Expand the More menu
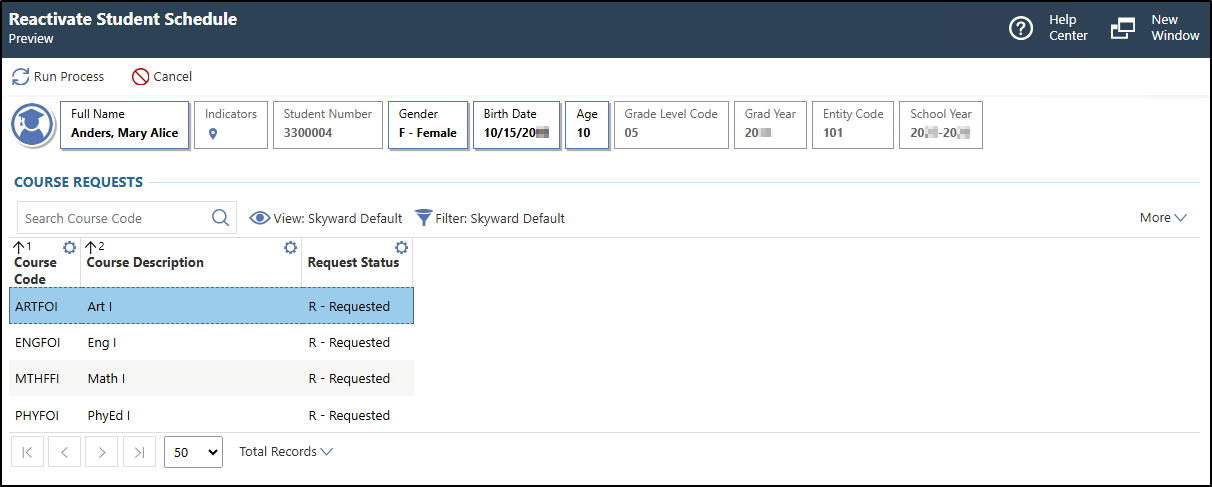Image resolution: width=1212 pixels, height=487 pixels. pyautogui.click(x=1162, y=218)
